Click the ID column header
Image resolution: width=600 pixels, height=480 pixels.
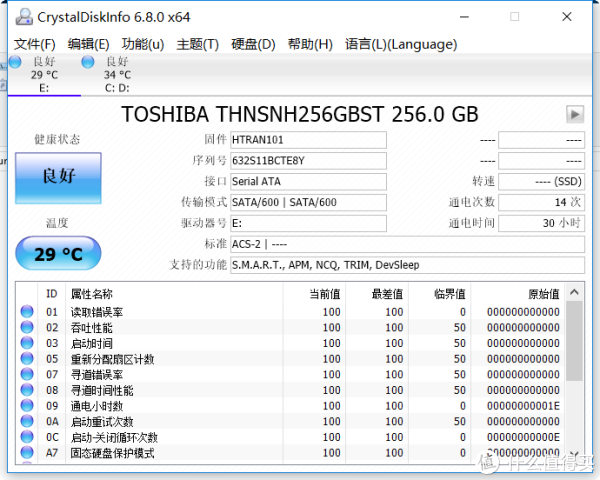(x=52, y=294)
